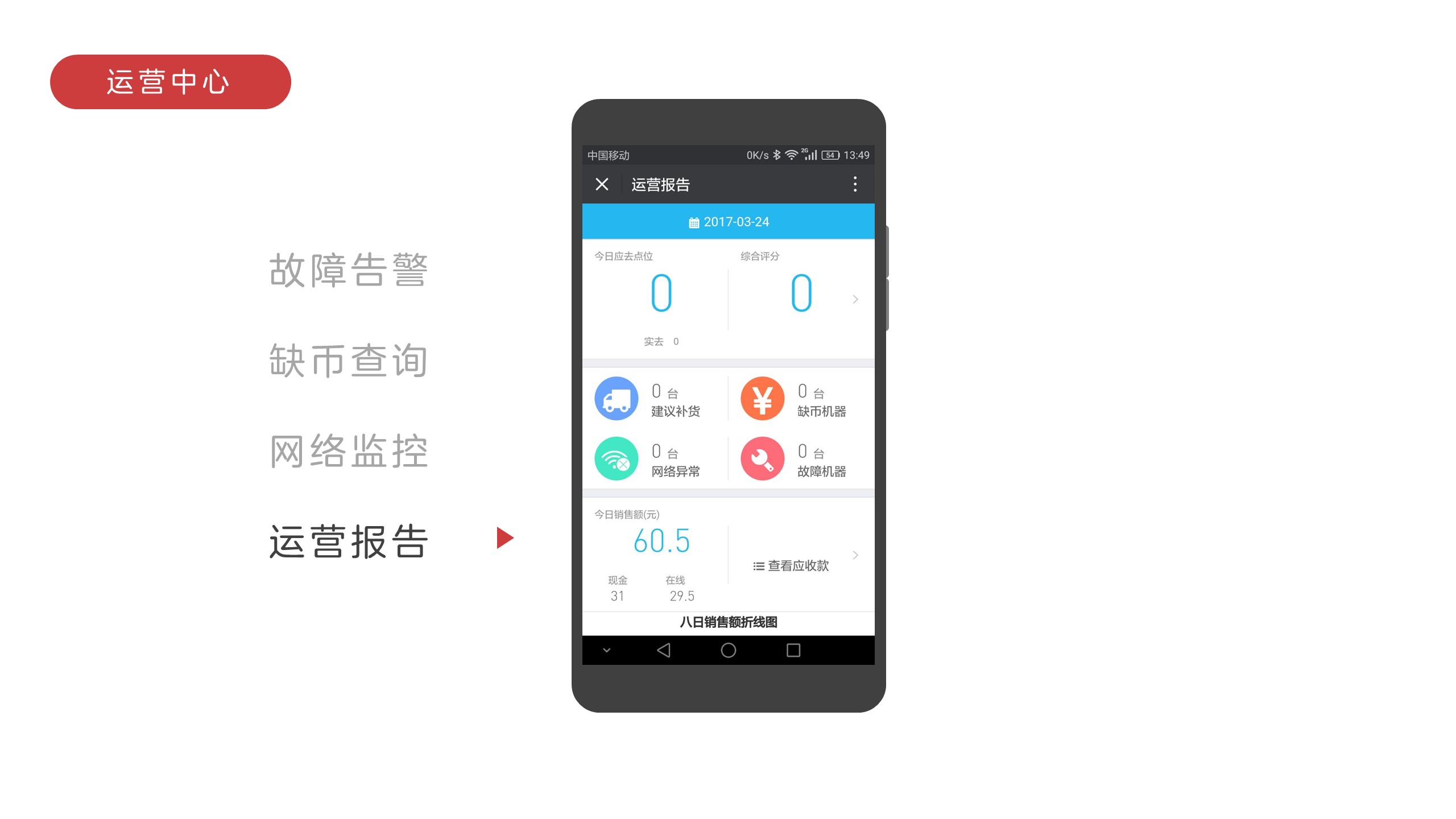1456x819 pixels.
Task: Click the truck/补货 icon for replenishment
Action: click(617, 398)
